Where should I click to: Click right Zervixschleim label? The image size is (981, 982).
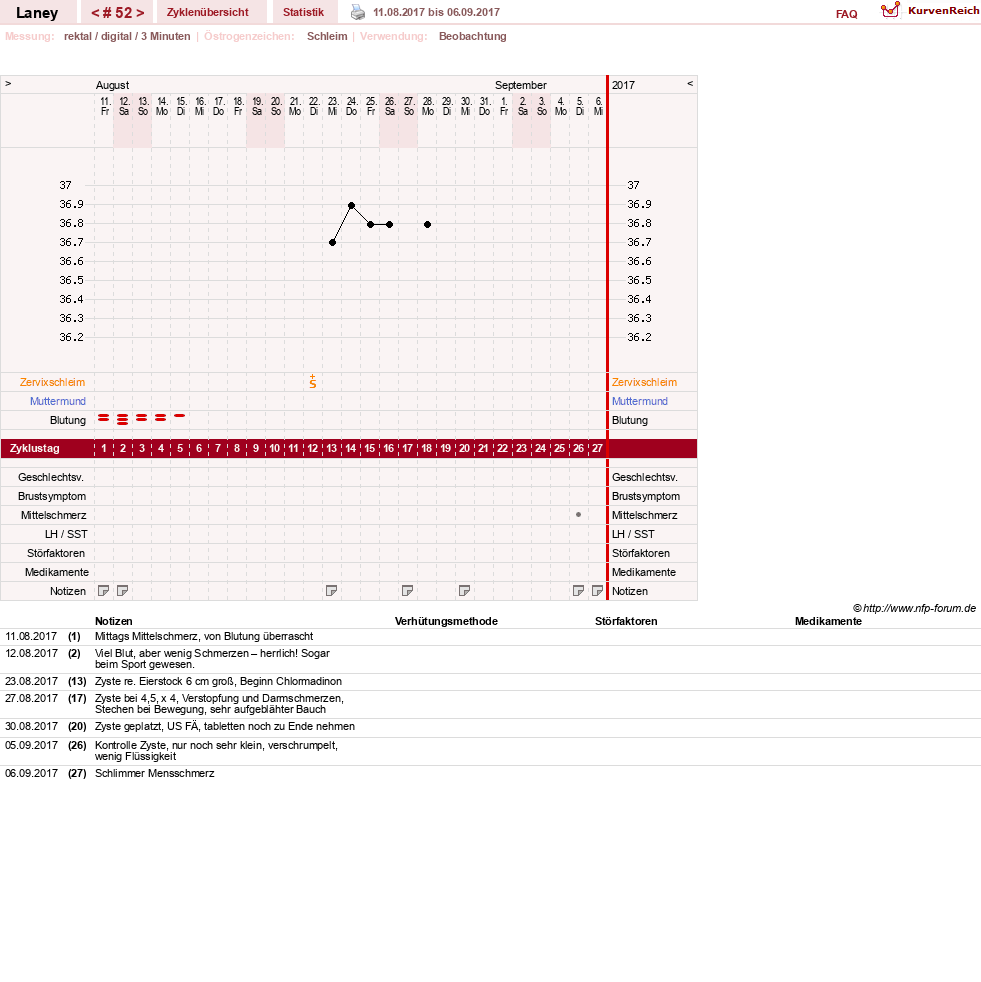(x=645, y=382)
